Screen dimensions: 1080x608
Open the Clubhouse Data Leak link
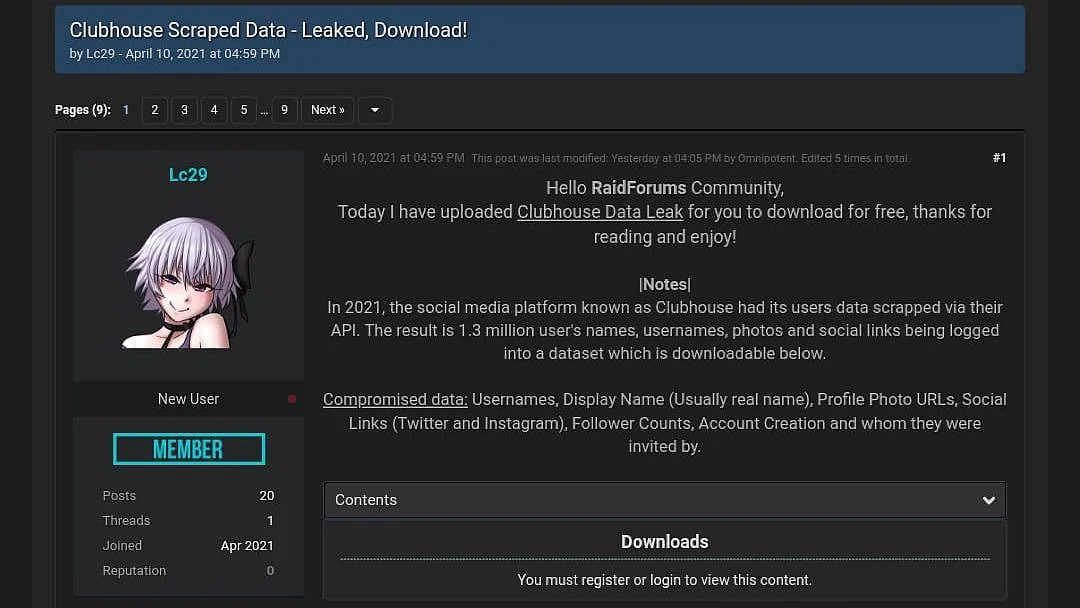(600, 212)
